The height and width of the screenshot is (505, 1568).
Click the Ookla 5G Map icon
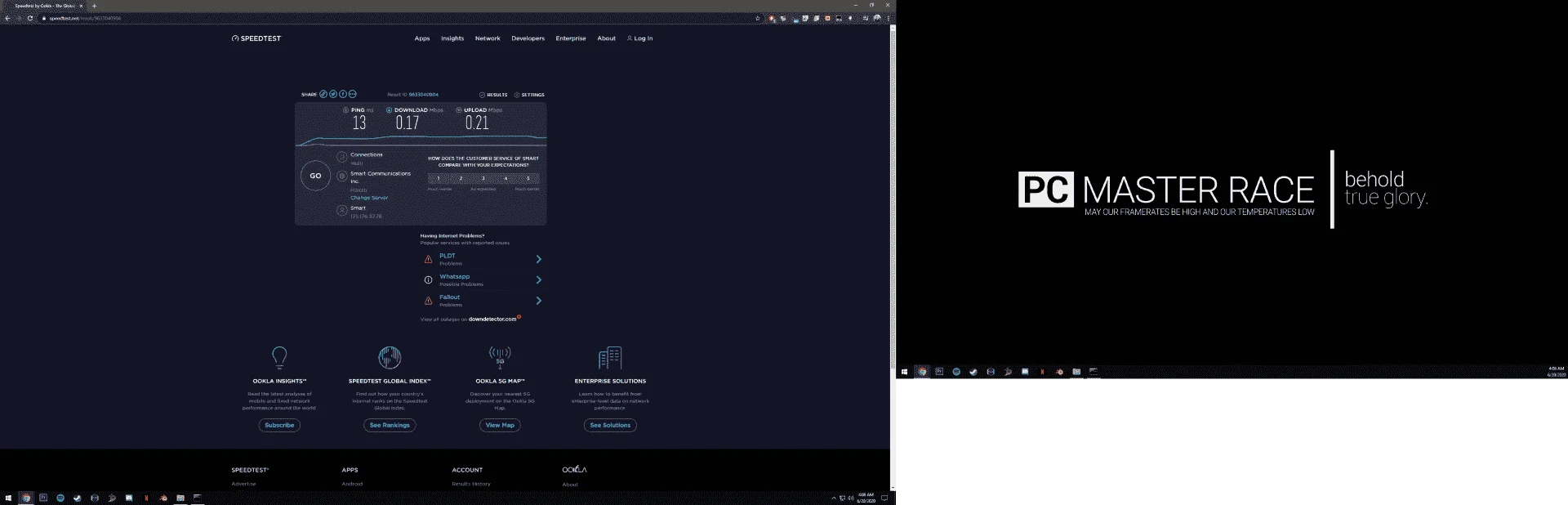(500, 357)
